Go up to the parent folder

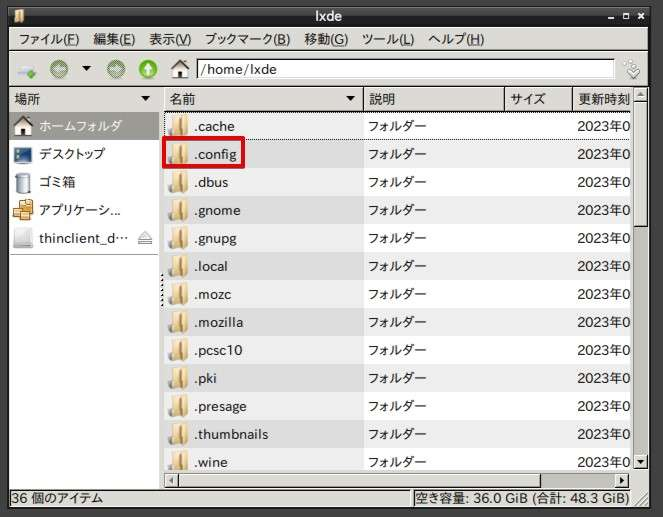click(148, 69)
